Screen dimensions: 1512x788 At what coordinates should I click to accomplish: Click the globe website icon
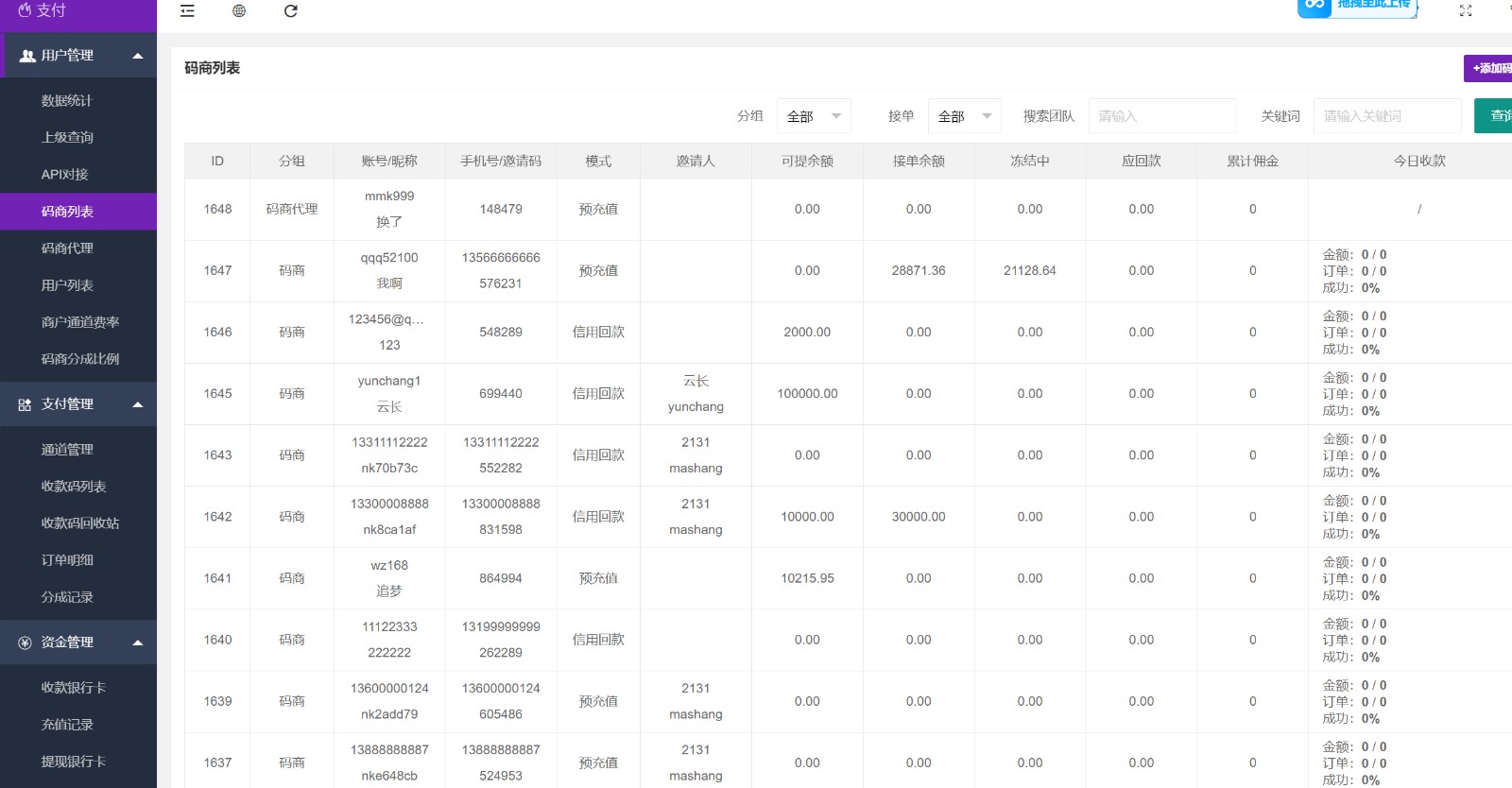click(239, 11)
